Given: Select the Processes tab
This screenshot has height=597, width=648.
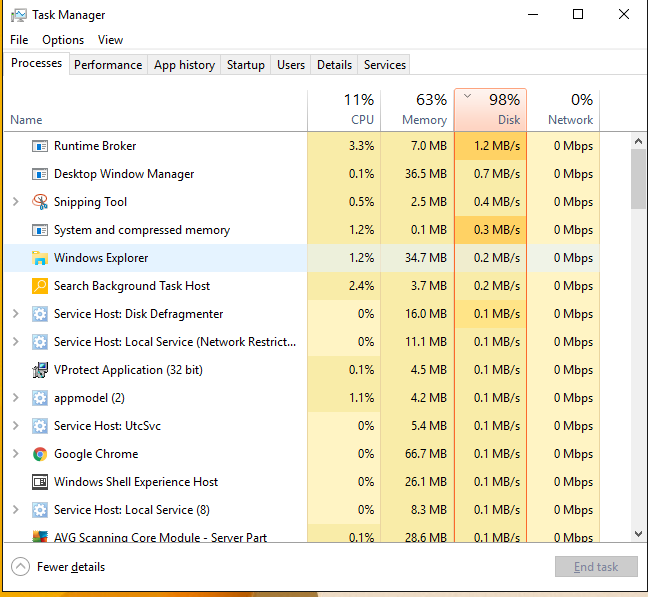Looking at the screenshot, I should click(x=36, y=63).
